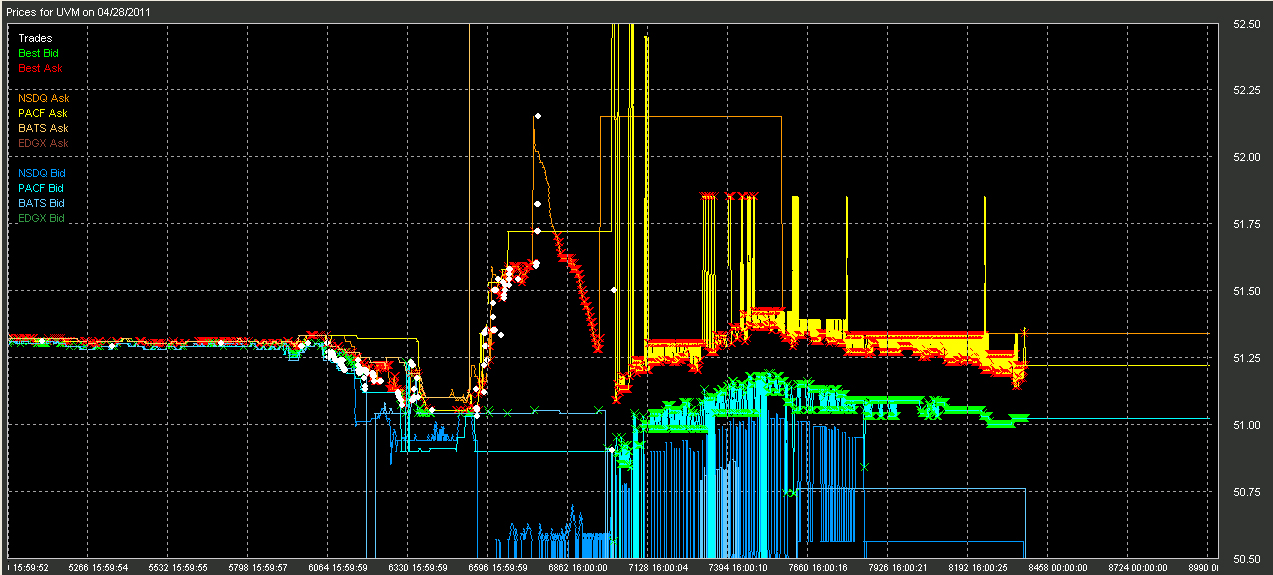Click the 50.75 price axis label
Viewport: 1273px width, 575px height.
point(1246,492)
